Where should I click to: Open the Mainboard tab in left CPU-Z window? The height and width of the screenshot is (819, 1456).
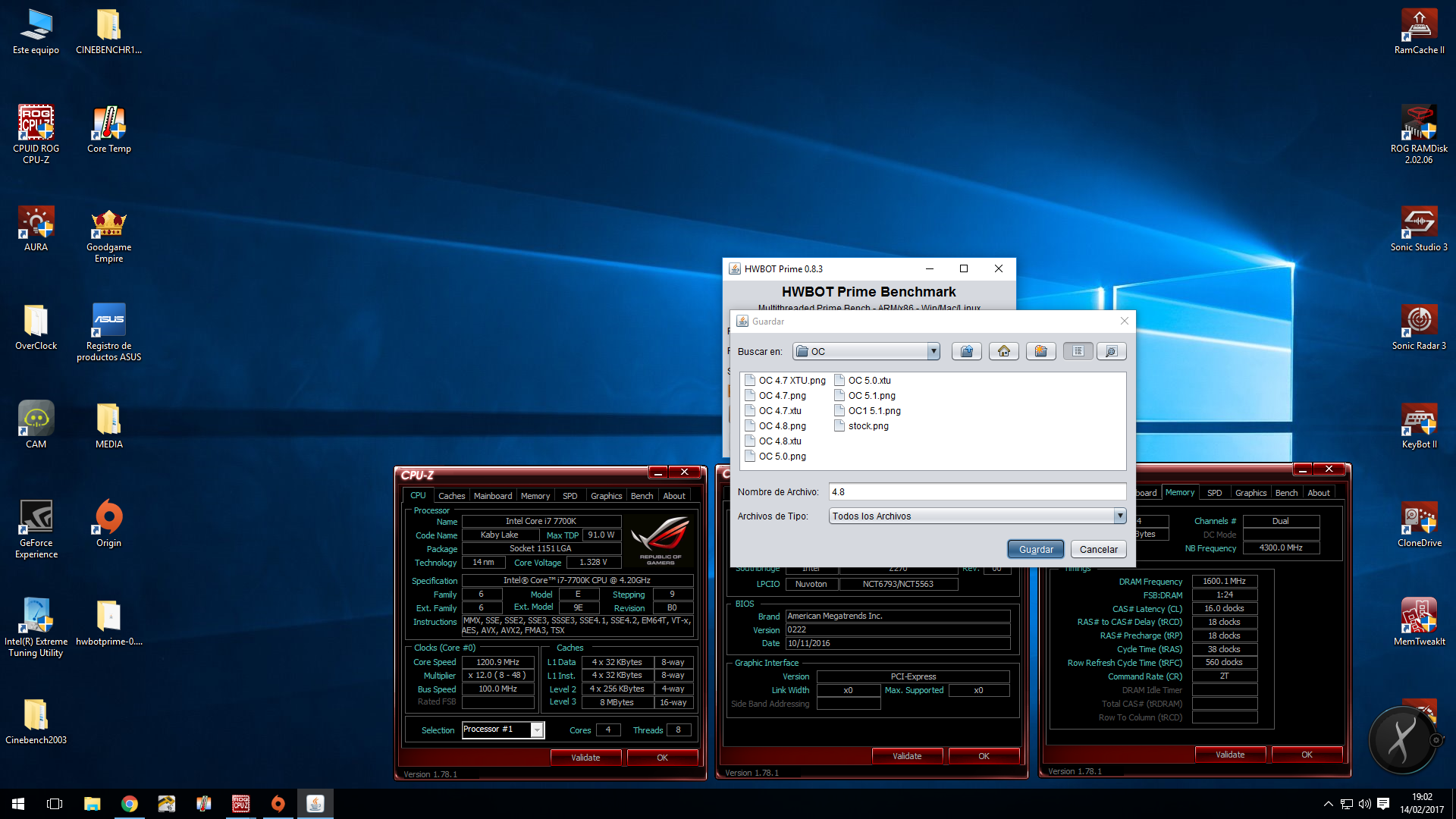coord(493,496)
